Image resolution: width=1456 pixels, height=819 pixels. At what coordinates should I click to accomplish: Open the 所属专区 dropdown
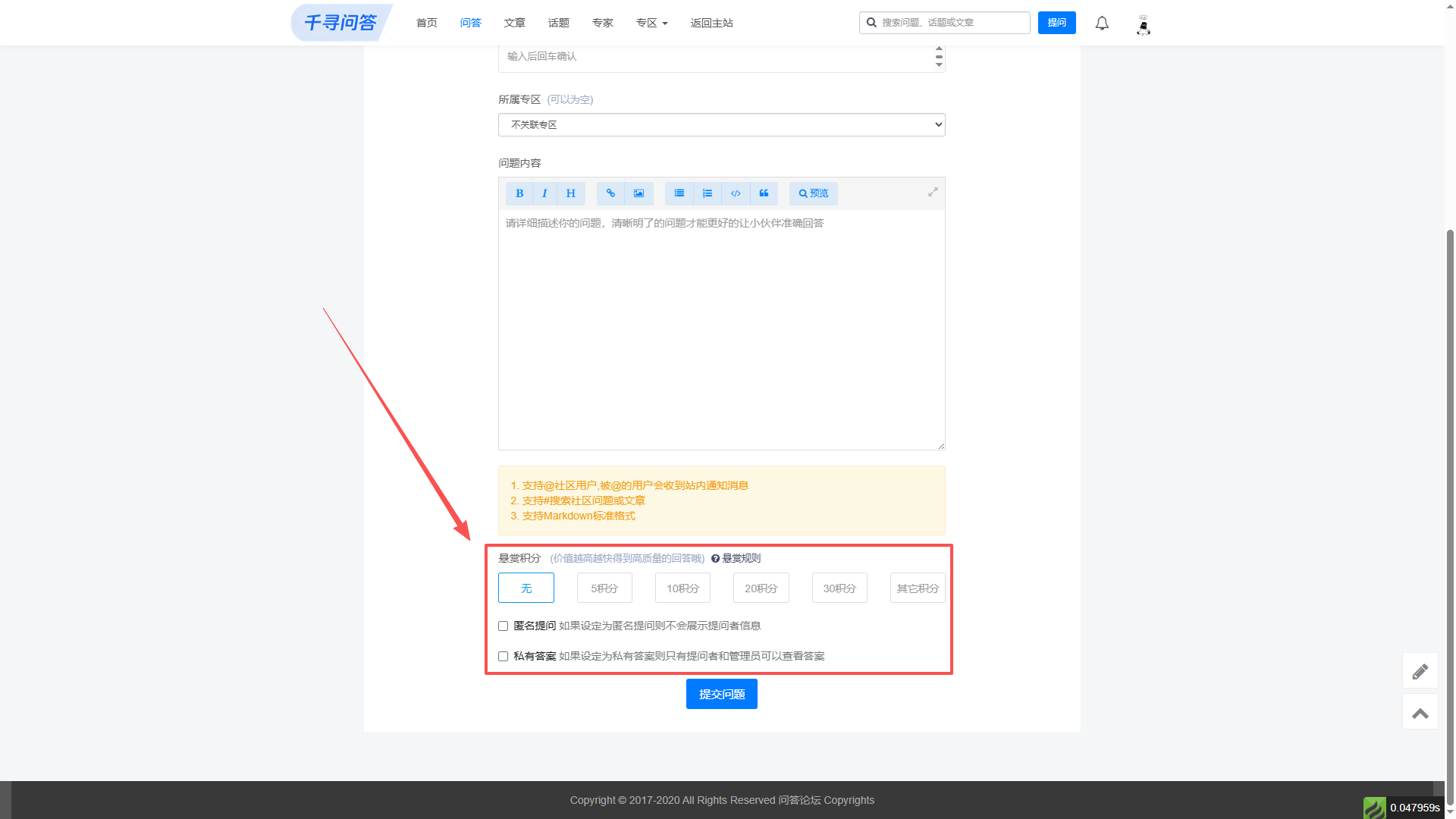point(721,124)
